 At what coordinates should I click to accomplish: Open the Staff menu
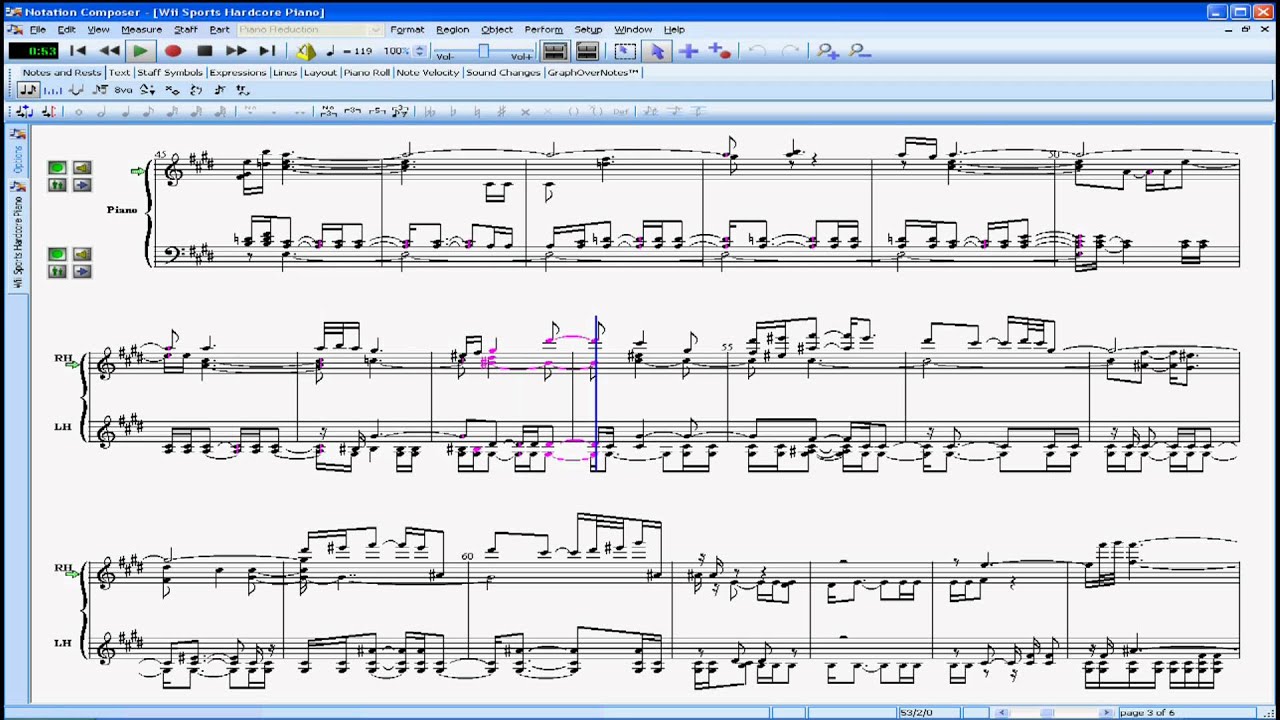point(186,30)
